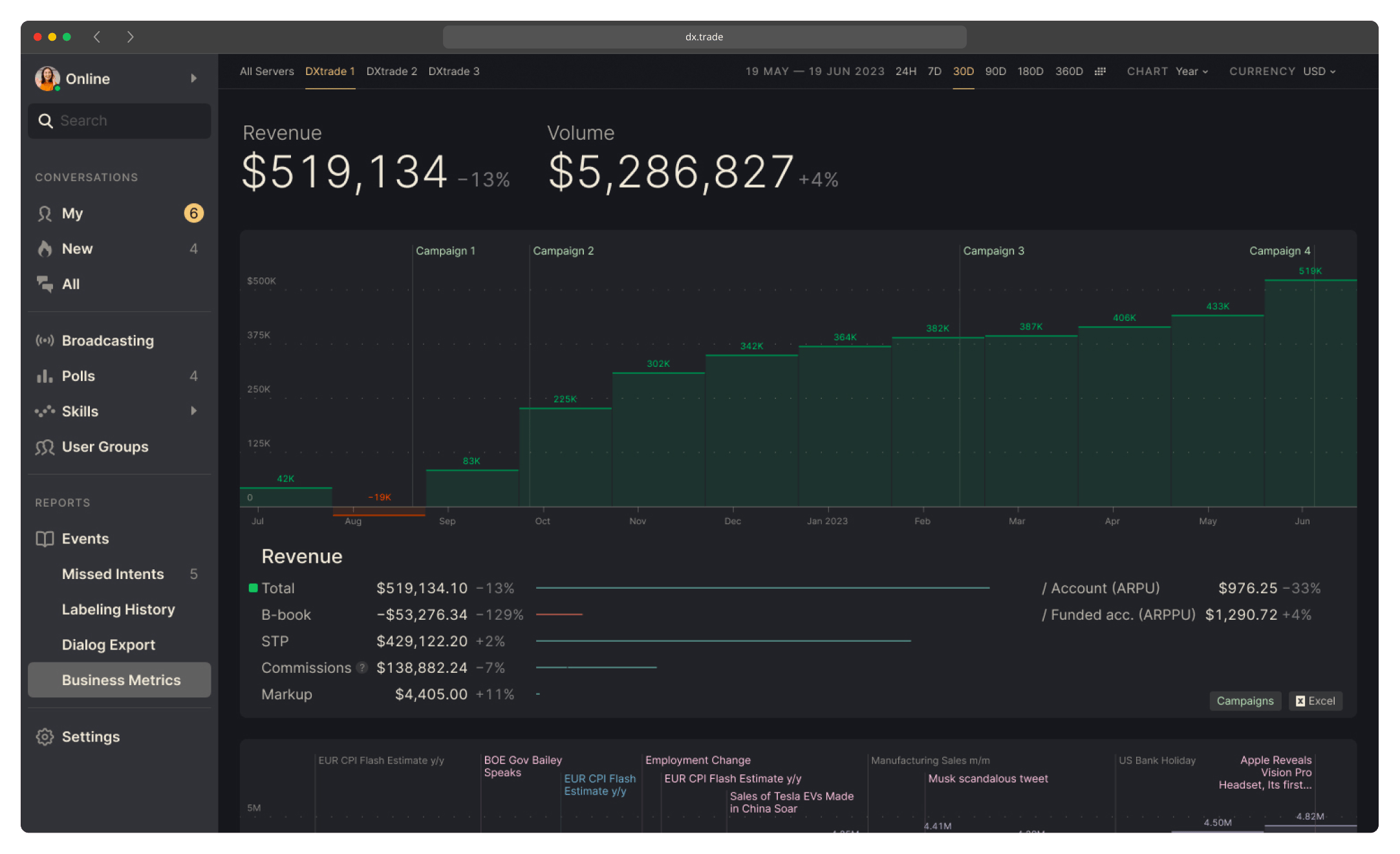Click the green Total revenue color swatch

pyautogui.click(x=253, y=588)
